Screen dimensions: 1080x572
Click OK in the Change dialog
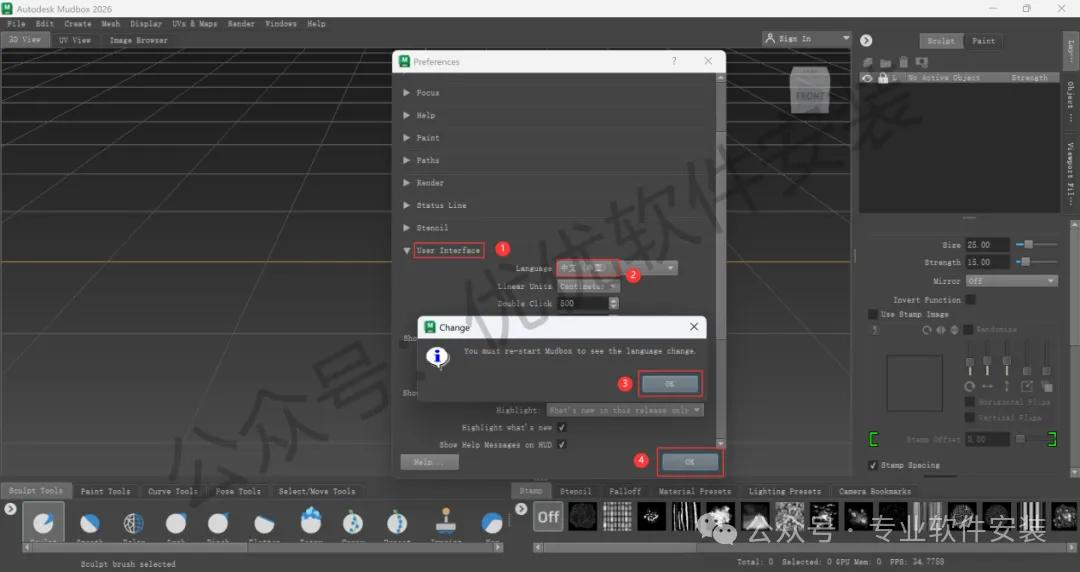(669, 384)
